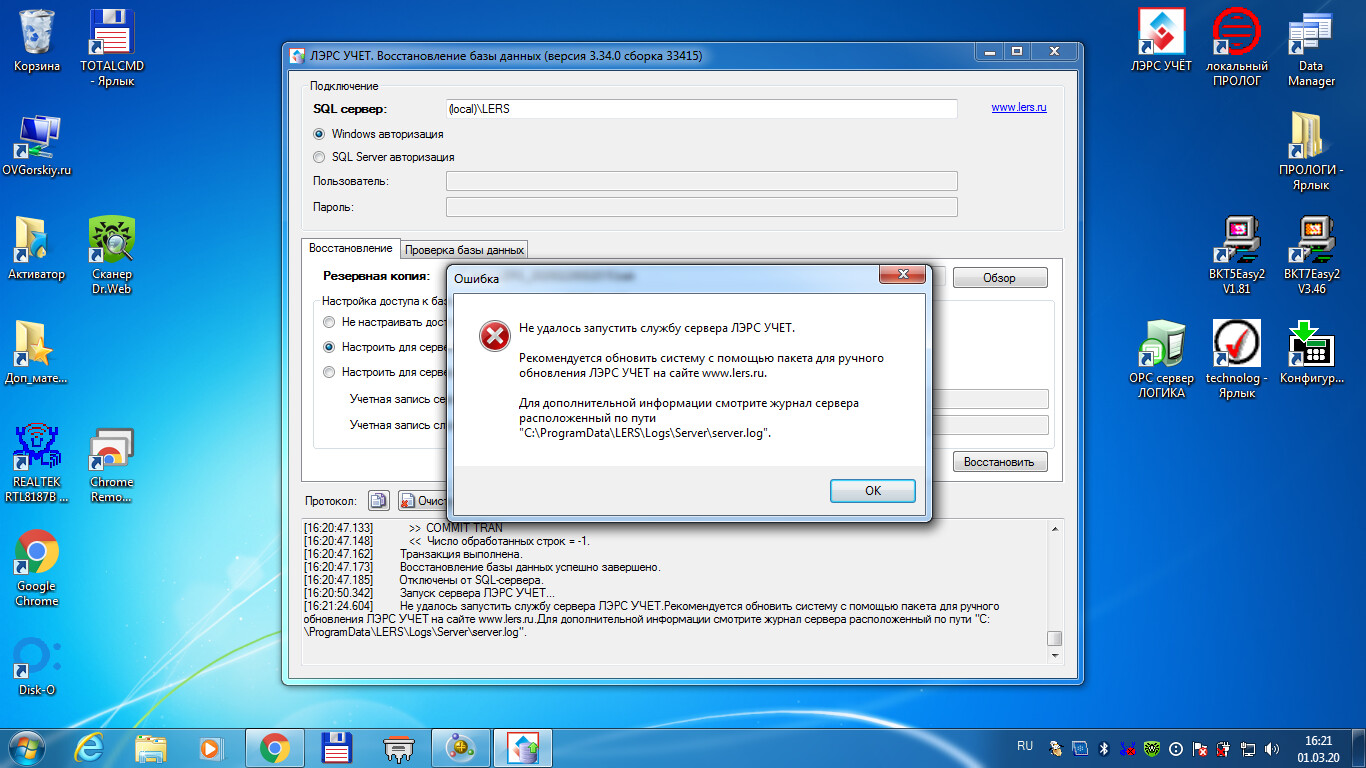
Task: Click log line '>> COMMIT TRAN'
Action: pyautogui.click(x=456, y=528)
